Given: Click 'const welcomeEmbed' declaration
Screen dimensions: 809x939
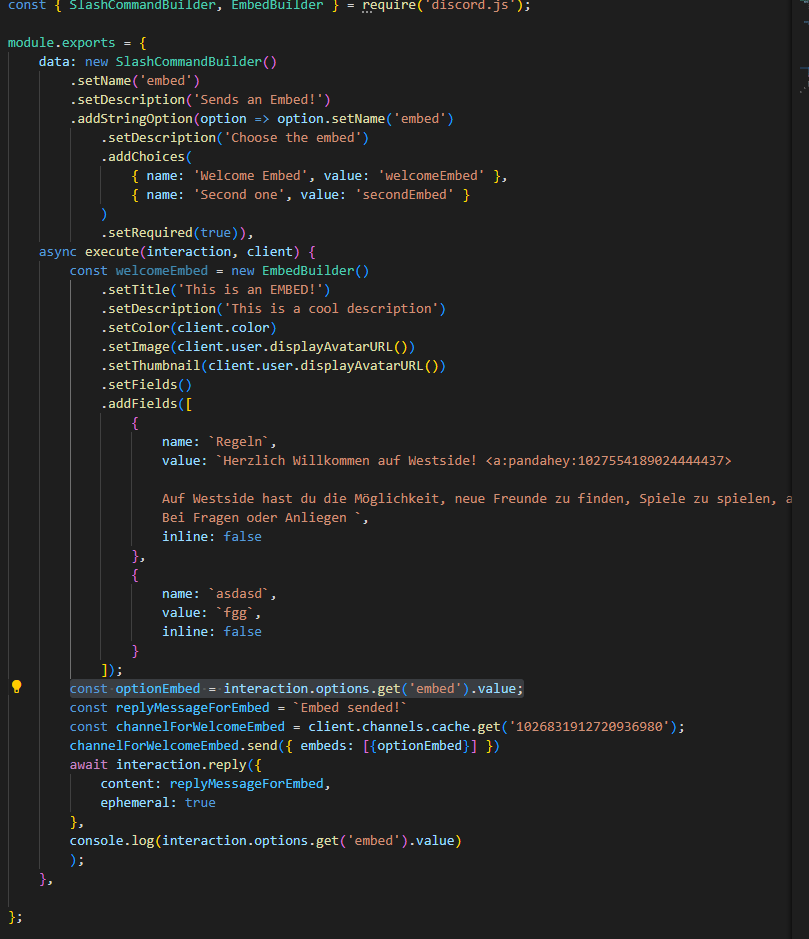Looking at the screenshot, I should coord(138,271).
